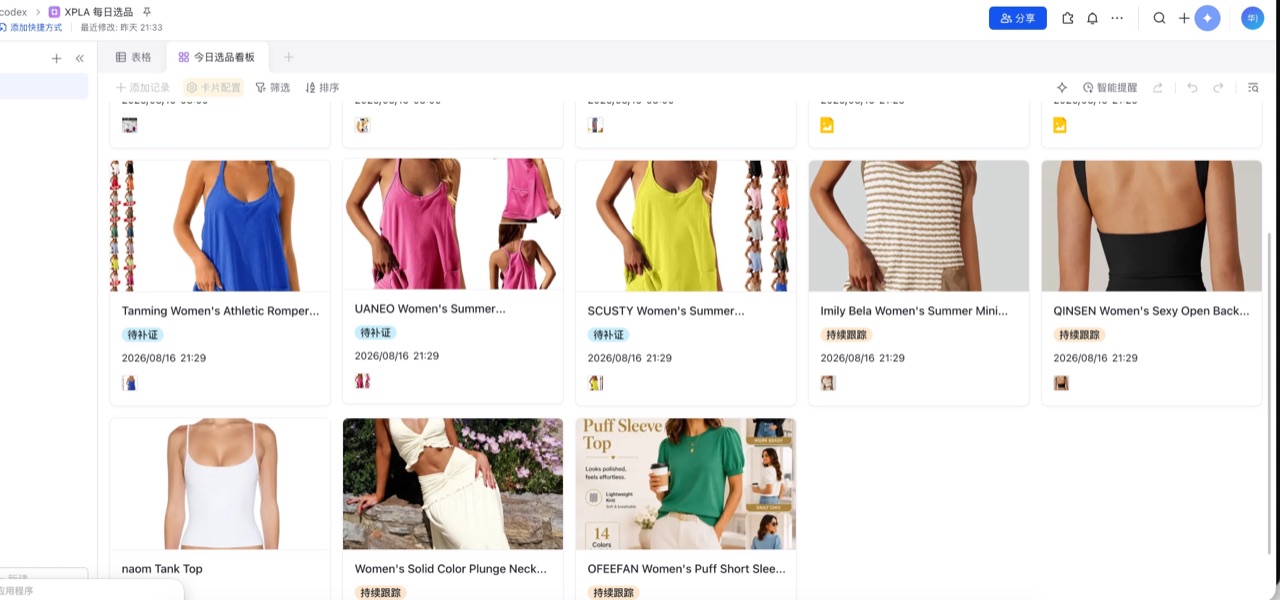Click the naom Tank Top title

click(162, 569)
